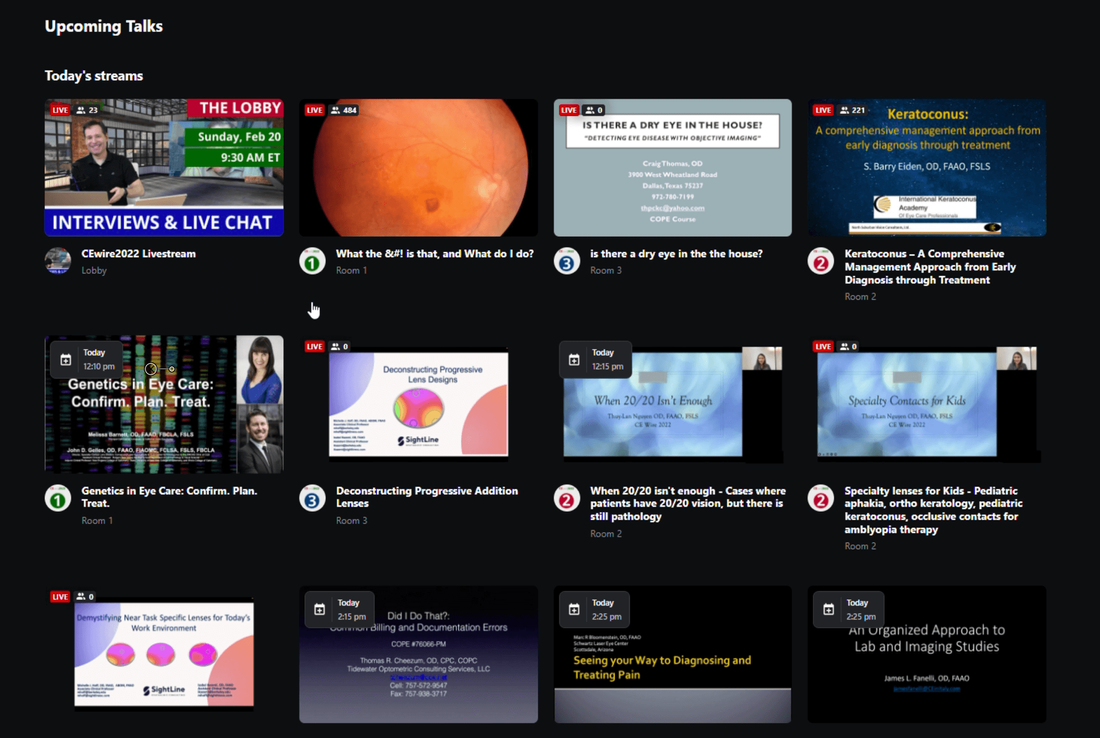Open Demystifying Near Task Specific Lenses thumbnail
Image resolution: width=1100 pixels, height=738 pixels.
tap(164, 655)
